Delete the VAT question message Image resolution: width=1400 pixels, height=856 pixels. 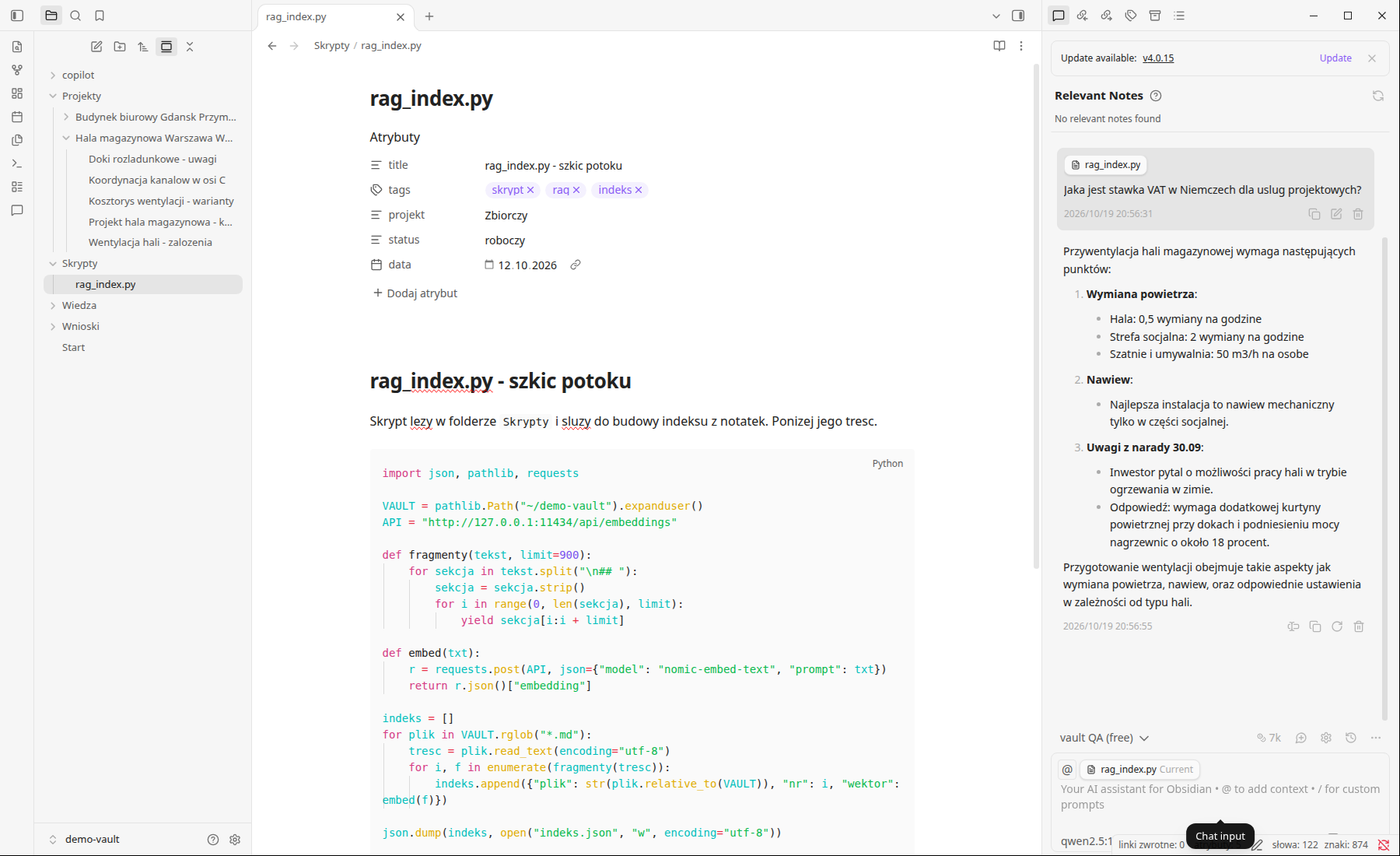pos(1358,214)
